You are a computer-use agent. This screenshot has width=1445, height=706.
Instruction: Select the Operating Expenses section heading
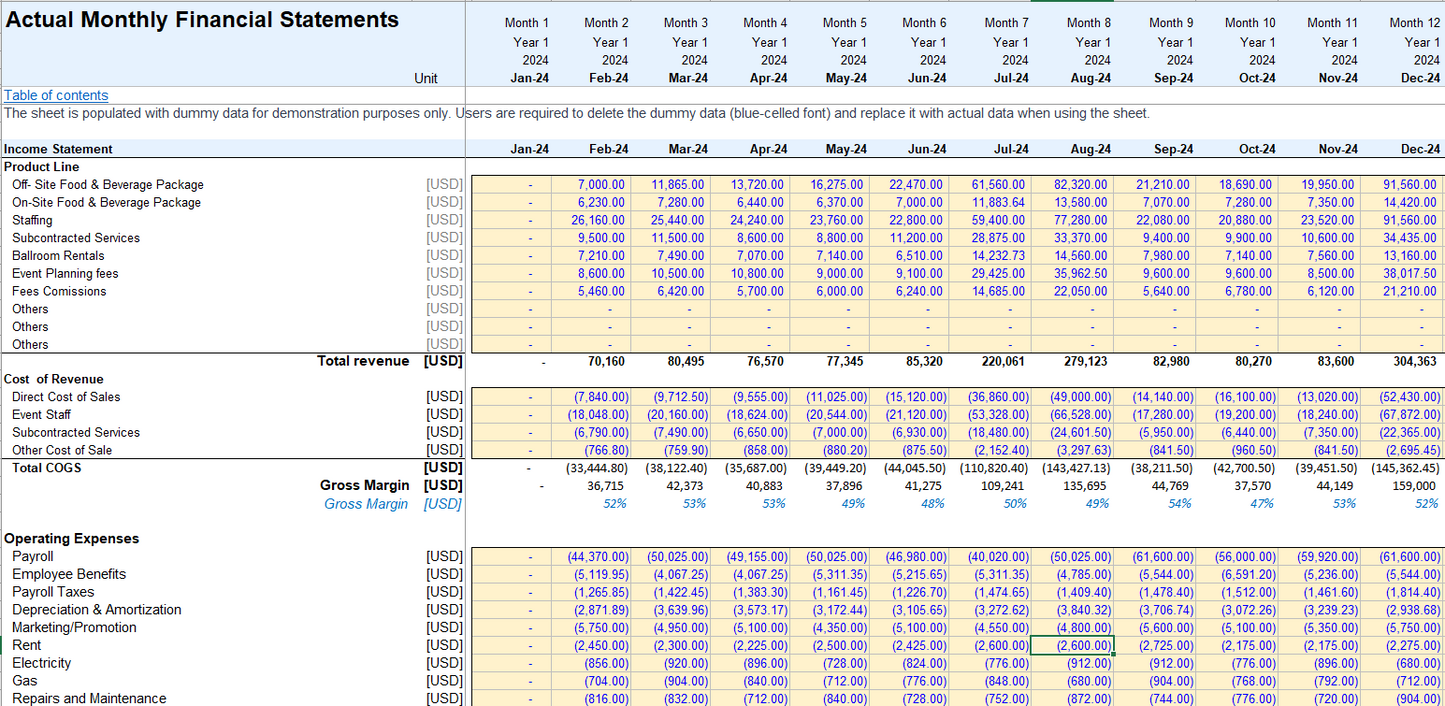tap(72, 539)
